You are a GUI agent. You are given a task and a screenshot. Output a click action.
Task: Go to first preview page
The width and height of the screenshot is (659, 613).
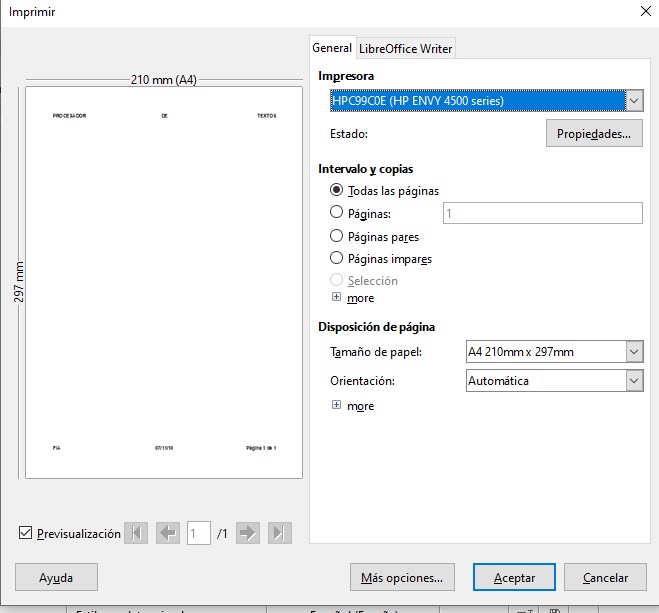[136, 533]
